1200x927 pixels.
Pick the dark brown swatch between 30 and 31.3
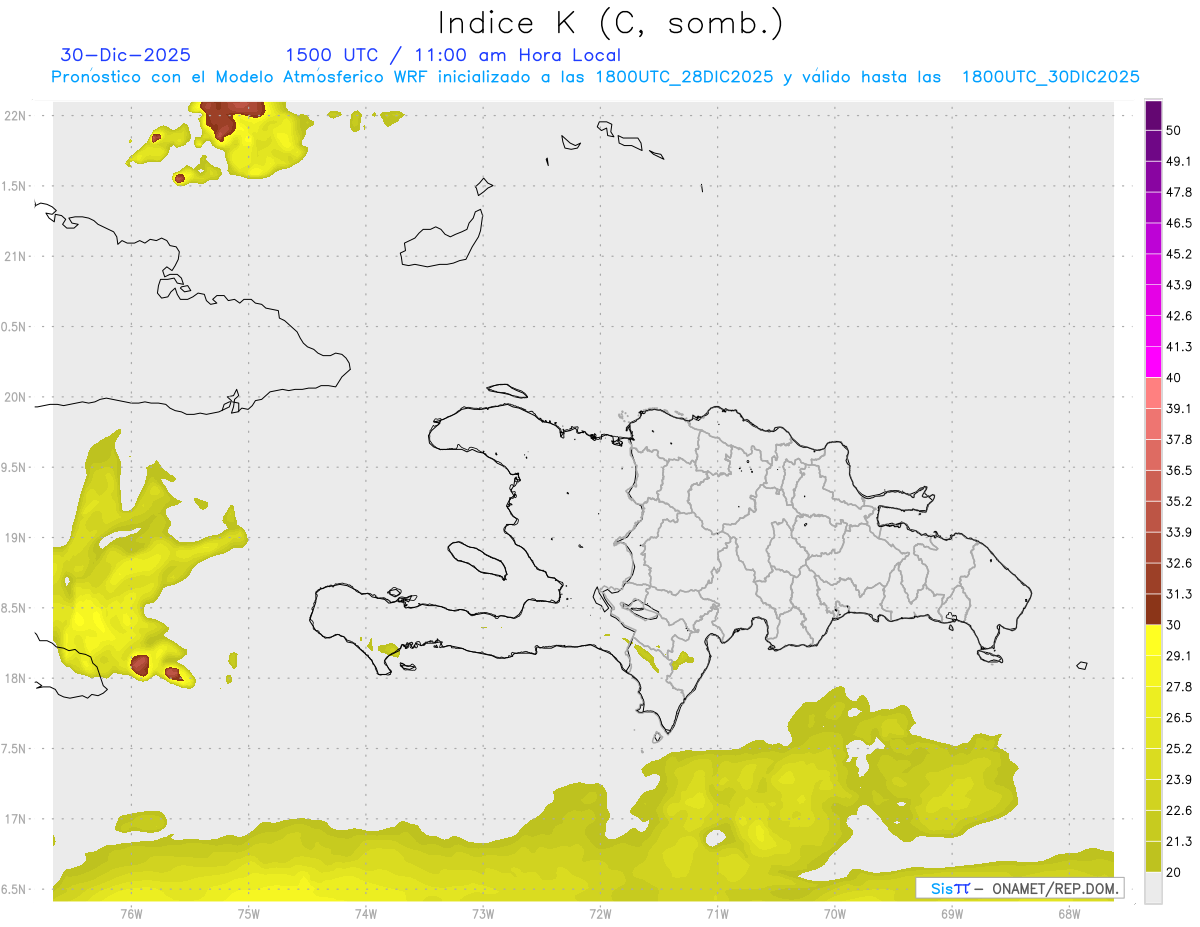tap(1153, 609)
